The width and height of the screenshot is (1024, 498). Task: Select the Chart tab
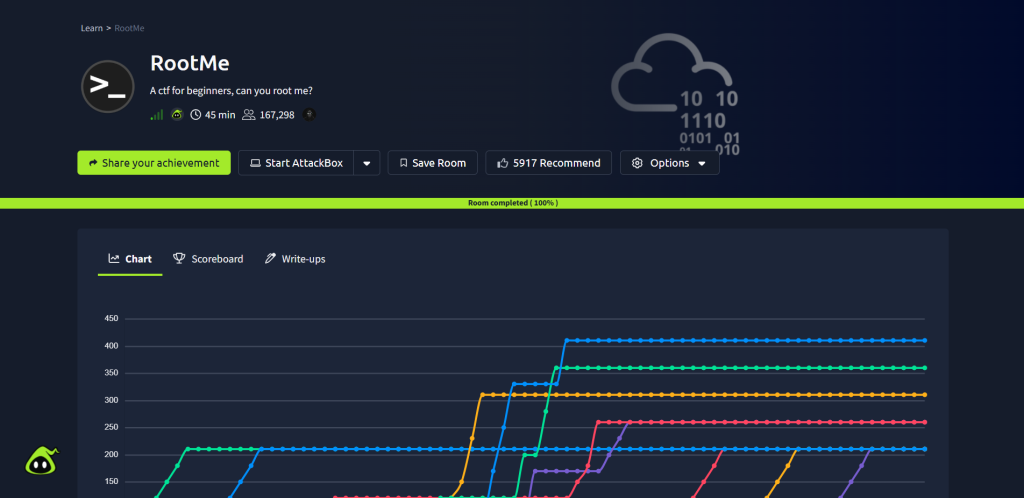click(x=130, y=259)
